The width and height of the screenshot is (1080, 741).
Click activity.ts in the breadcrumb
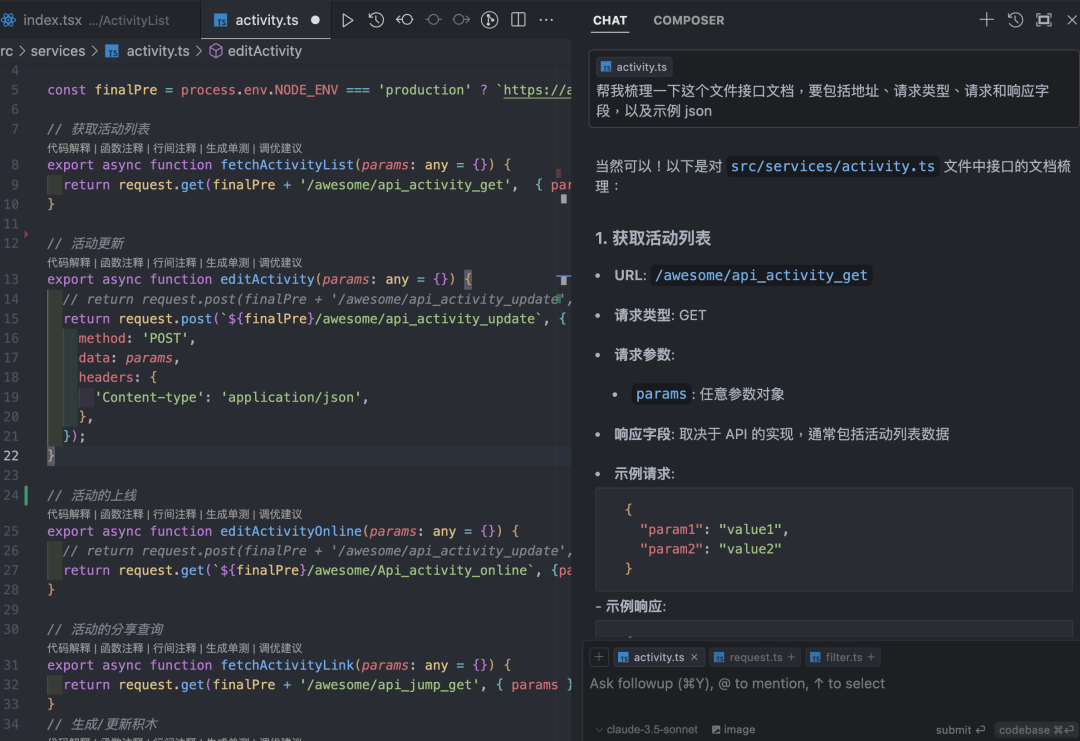(x=157, y=51)
